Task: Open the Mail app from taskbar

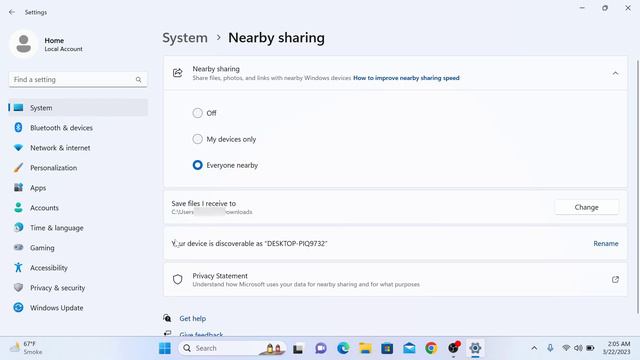Action: click(x=409, y=348)
